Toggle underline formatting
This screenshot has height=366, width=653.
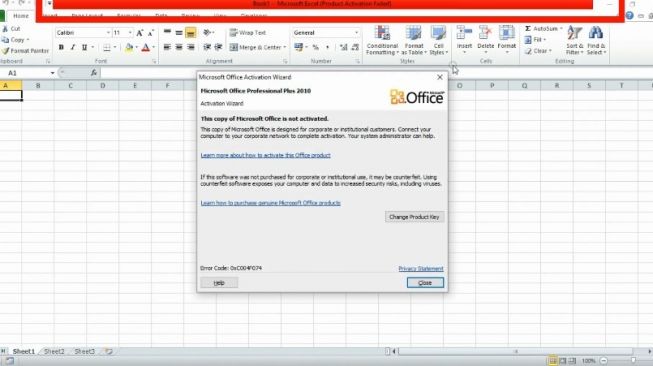85,47
